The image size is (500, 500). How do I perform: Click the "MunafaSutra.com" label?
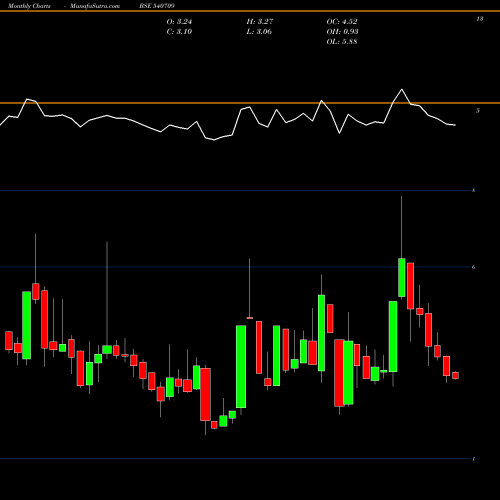95,6
